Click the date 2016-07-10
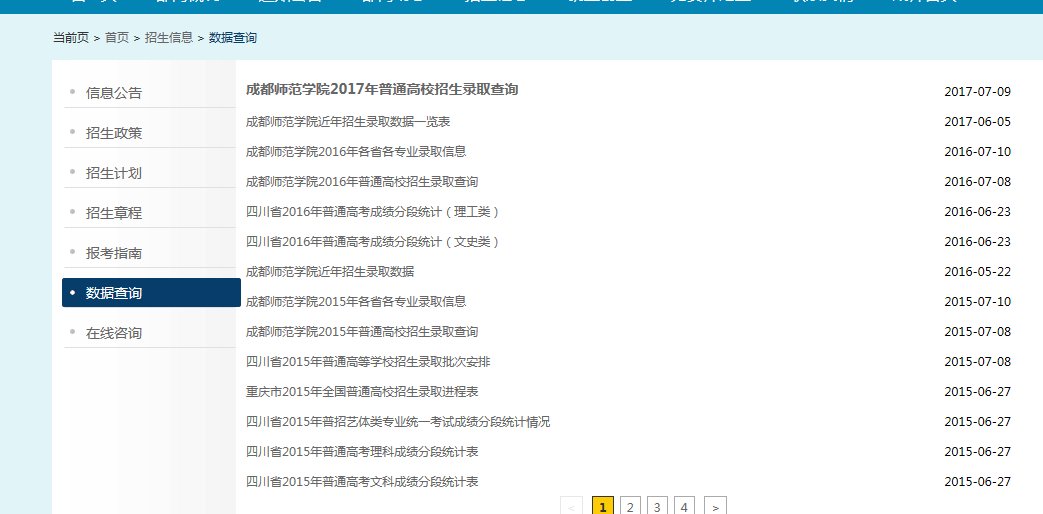Screen dimensions: 1043x514 coord(977,152)
